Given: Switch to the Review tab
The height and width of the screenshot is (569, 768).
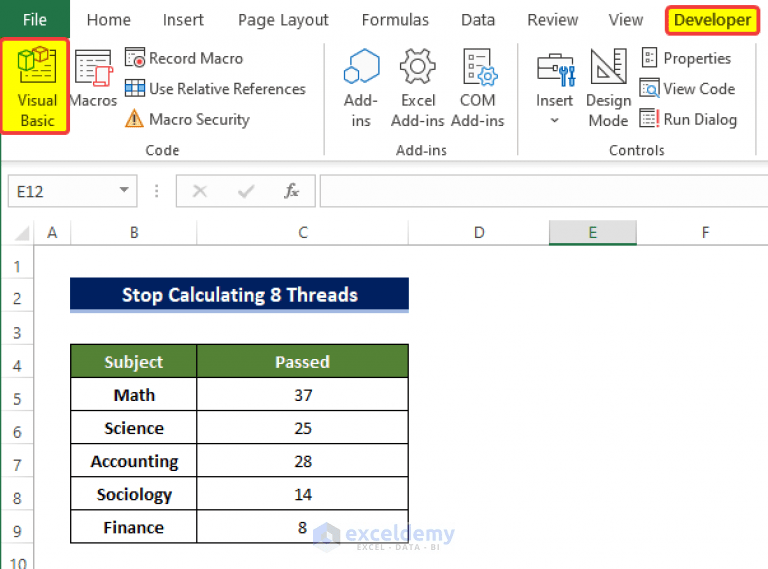Looking at the screenshot, I should click(x=552, y=20).
